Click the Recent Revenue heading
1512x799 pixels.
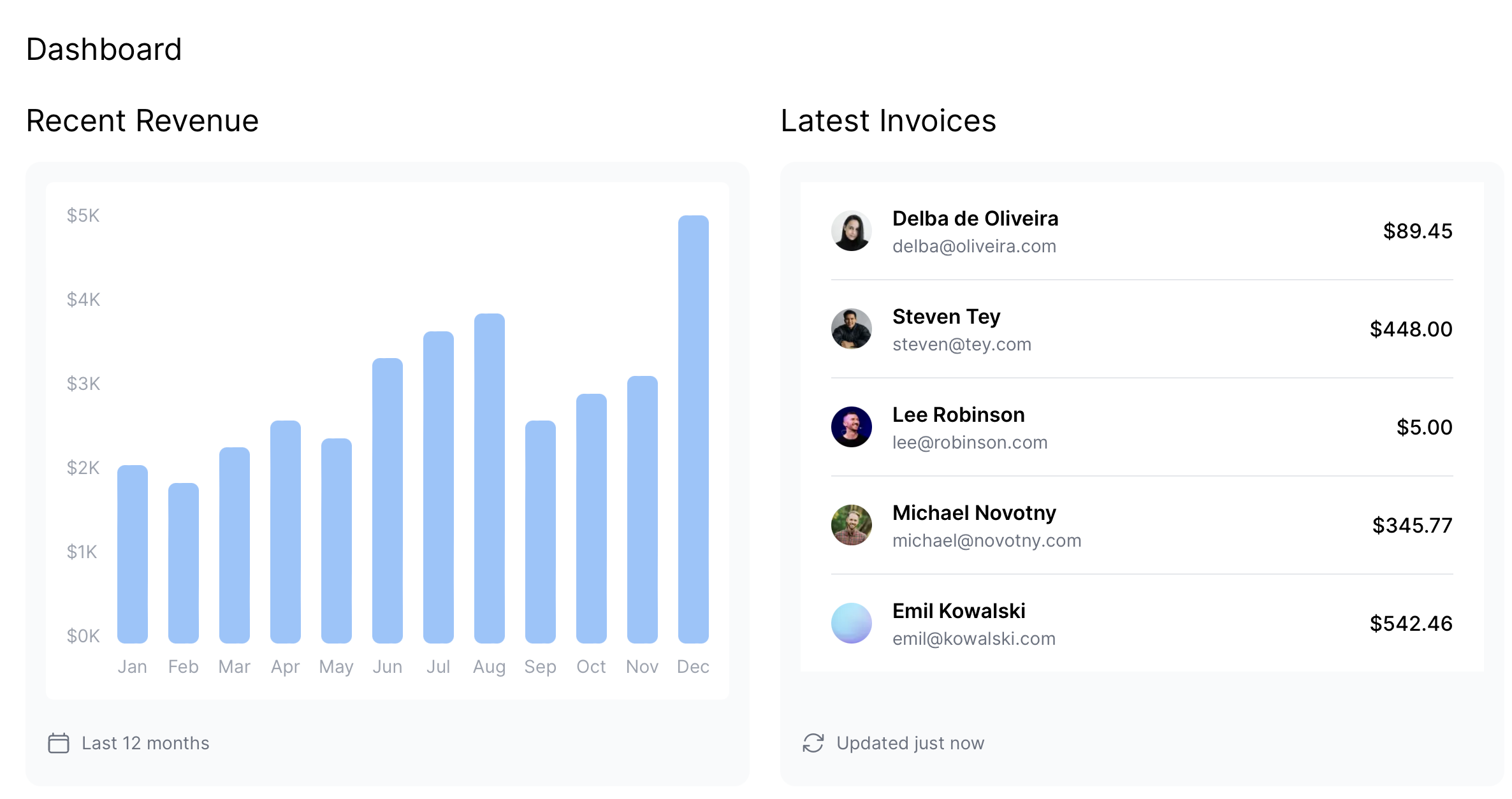pos(142,121)
